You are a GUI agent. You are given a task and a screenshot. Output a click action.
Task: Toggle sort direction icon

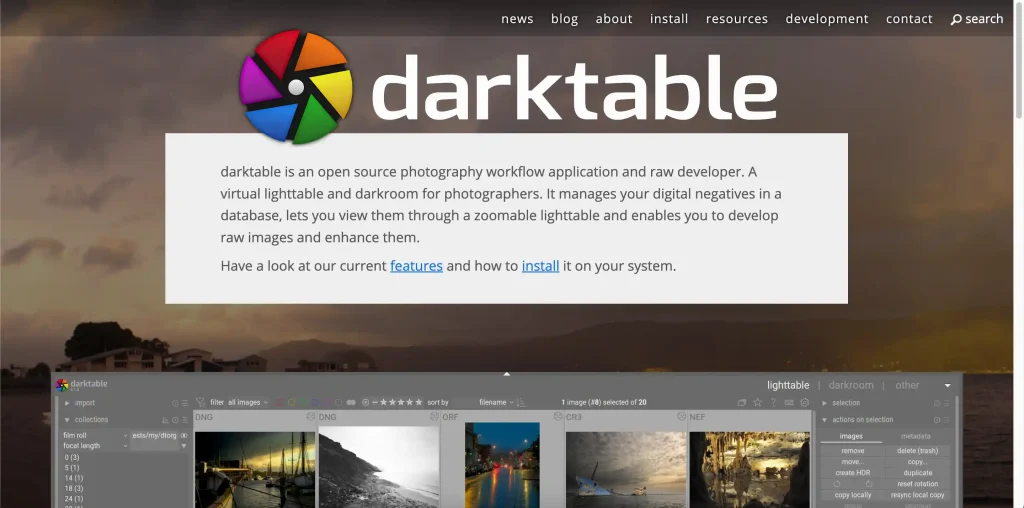click(x=520, y=403)
